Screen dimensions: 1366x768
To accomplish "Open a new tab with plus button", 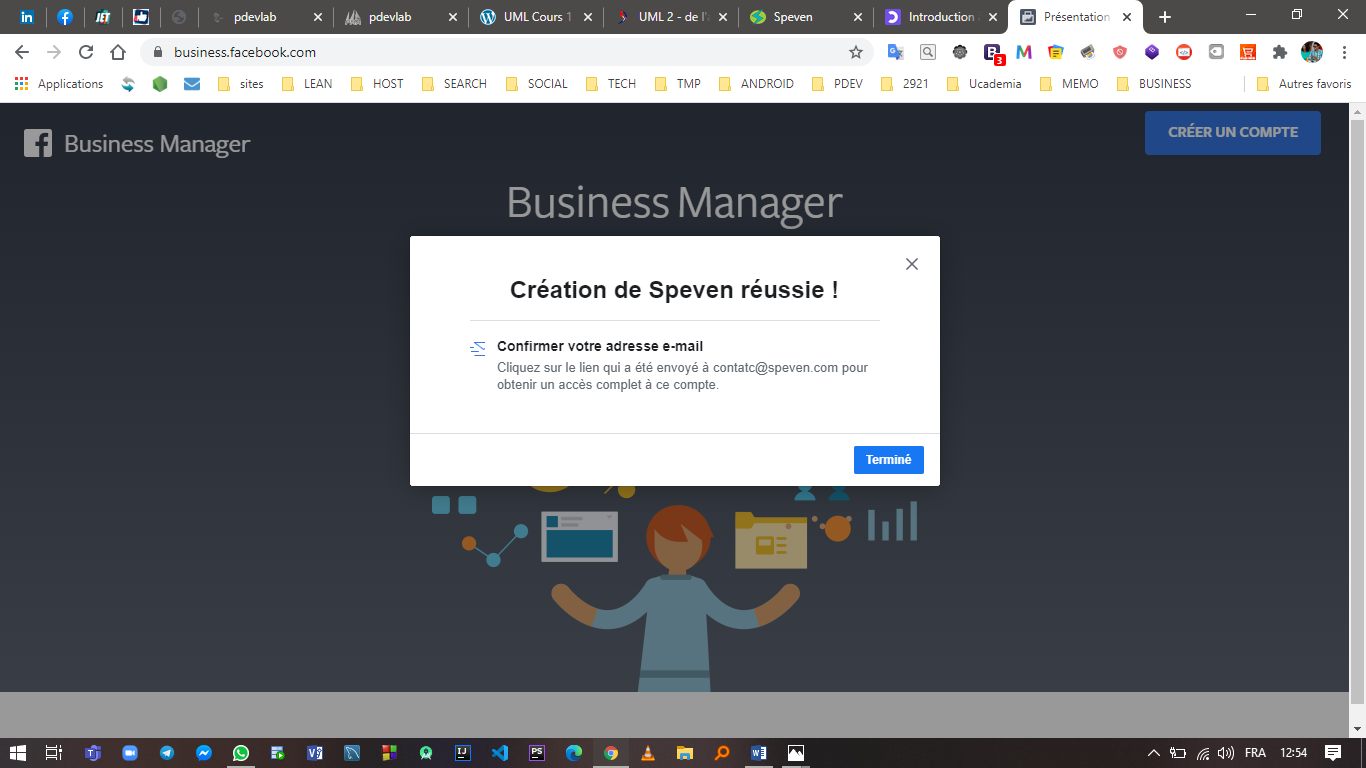I will click(x=1164, y=17).
